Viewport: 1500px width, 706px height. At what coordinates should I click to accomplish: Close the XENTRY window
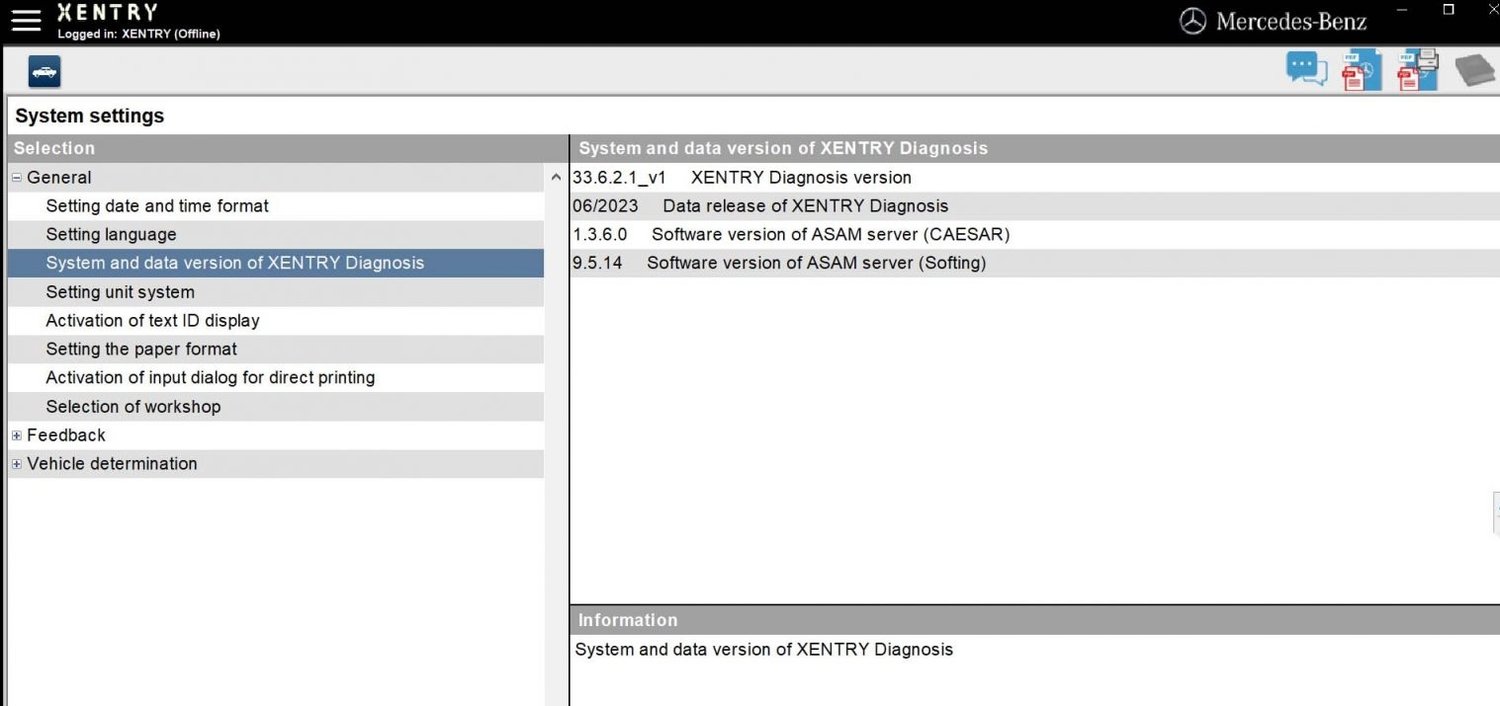coord(1493,9)
